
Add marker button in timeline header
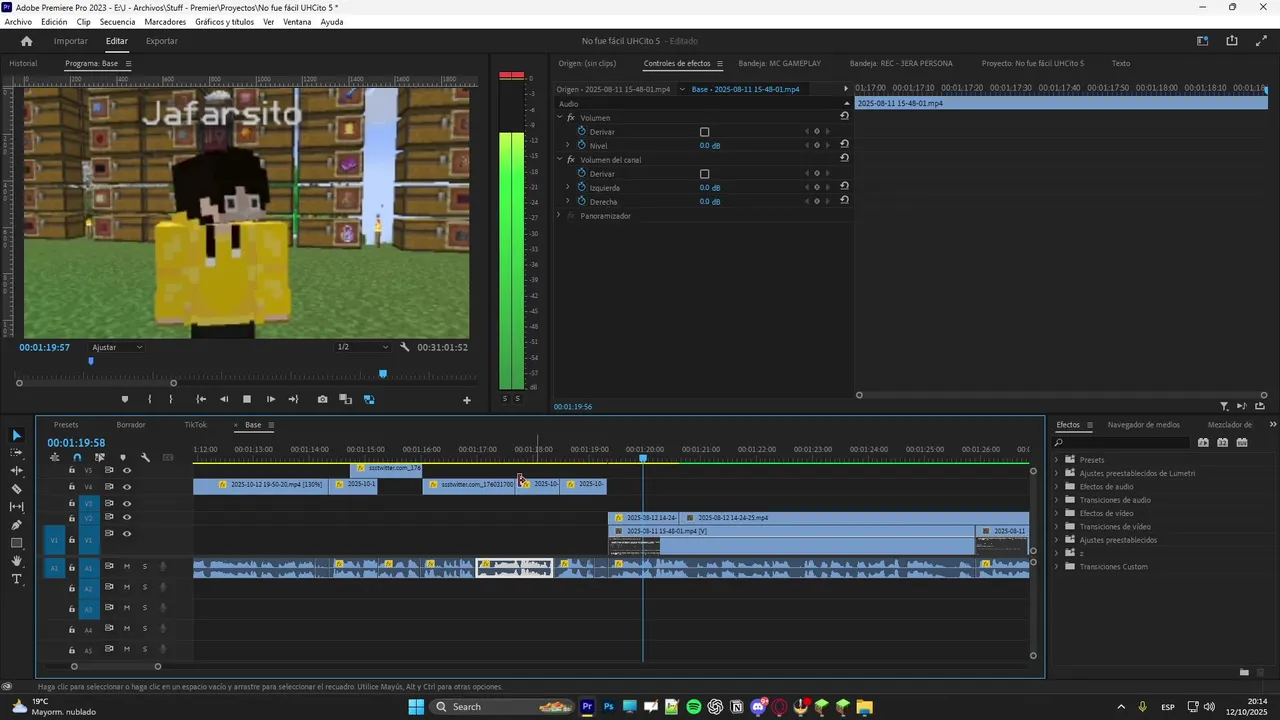(x=123, y=457)
